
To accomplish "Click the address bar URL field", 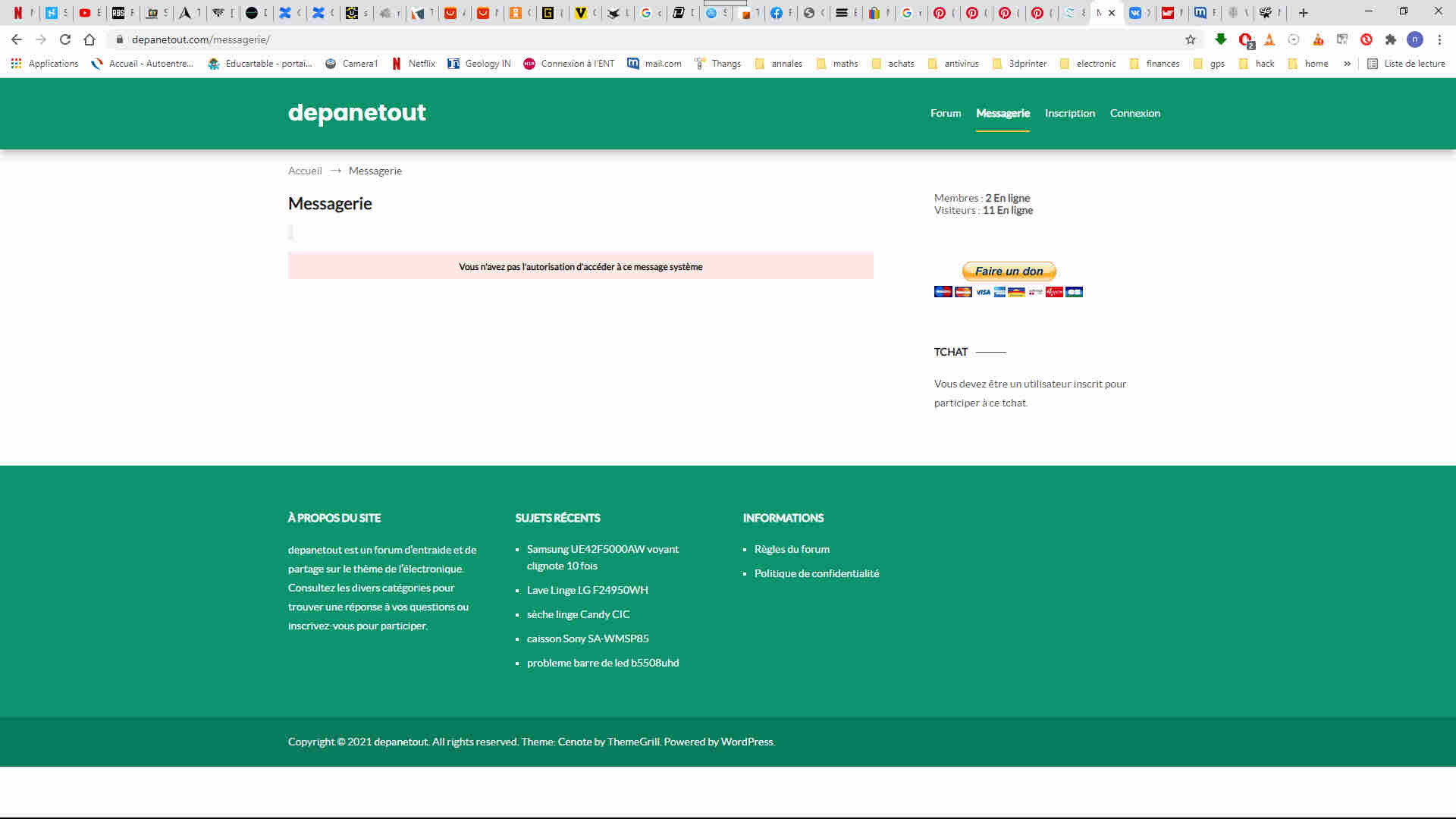I will [x=531, y=39].
